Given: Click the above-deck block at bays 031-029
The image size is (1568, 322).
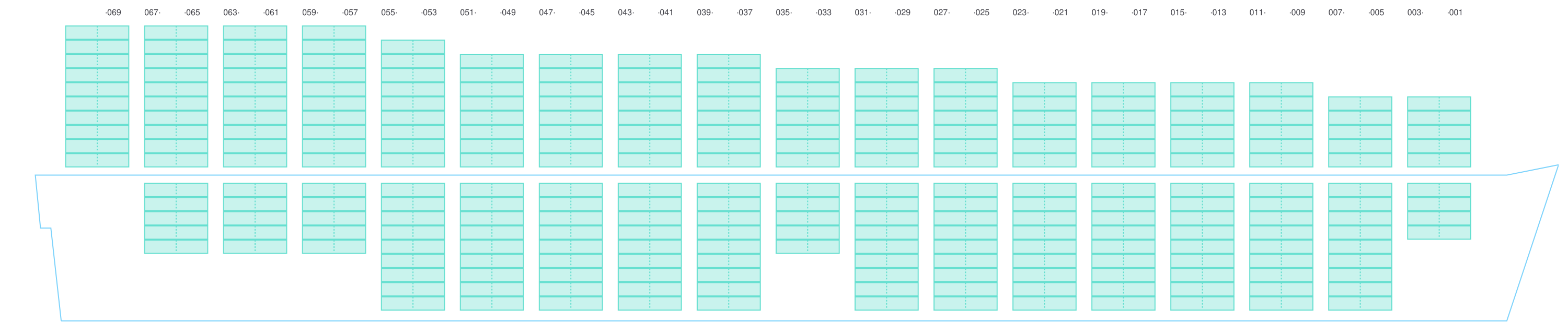Looking at the screenshot, I should [886, 117].
